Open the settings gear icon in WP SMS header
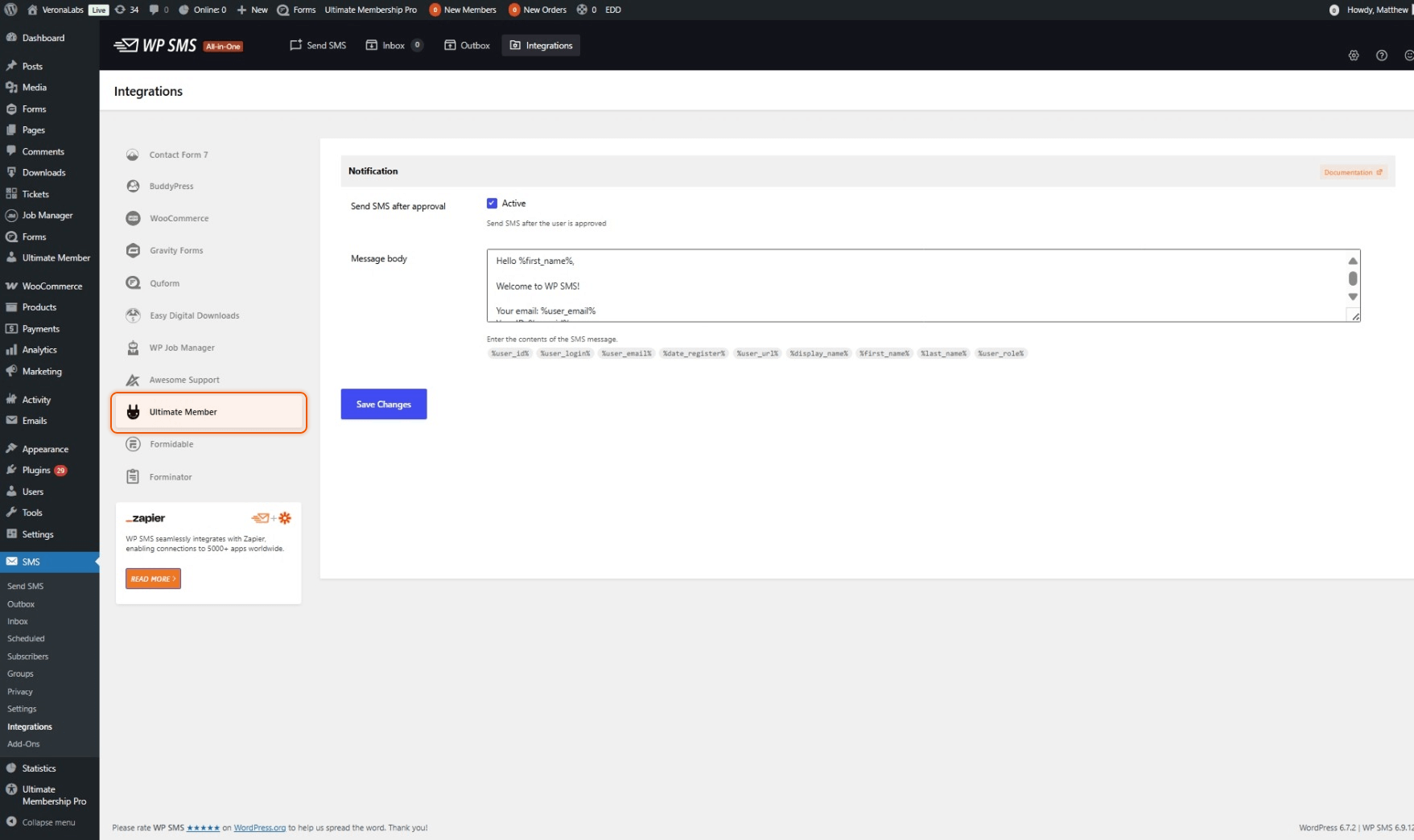This screenshot has height=840, width=1414. [x=1354, y=56]
